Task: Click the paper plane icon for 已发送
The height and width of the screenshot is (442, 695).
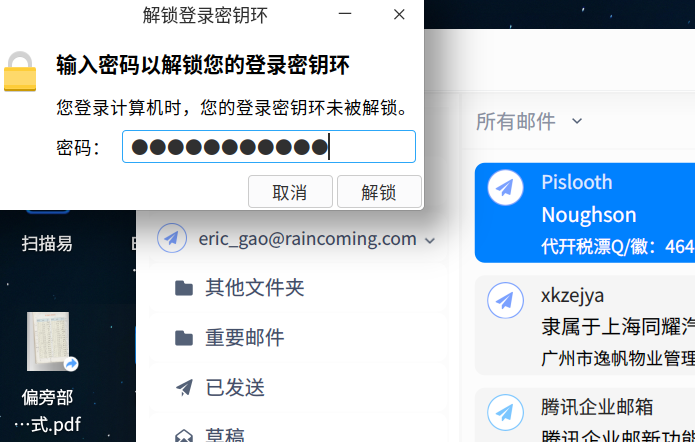Action: pos(184,388)
